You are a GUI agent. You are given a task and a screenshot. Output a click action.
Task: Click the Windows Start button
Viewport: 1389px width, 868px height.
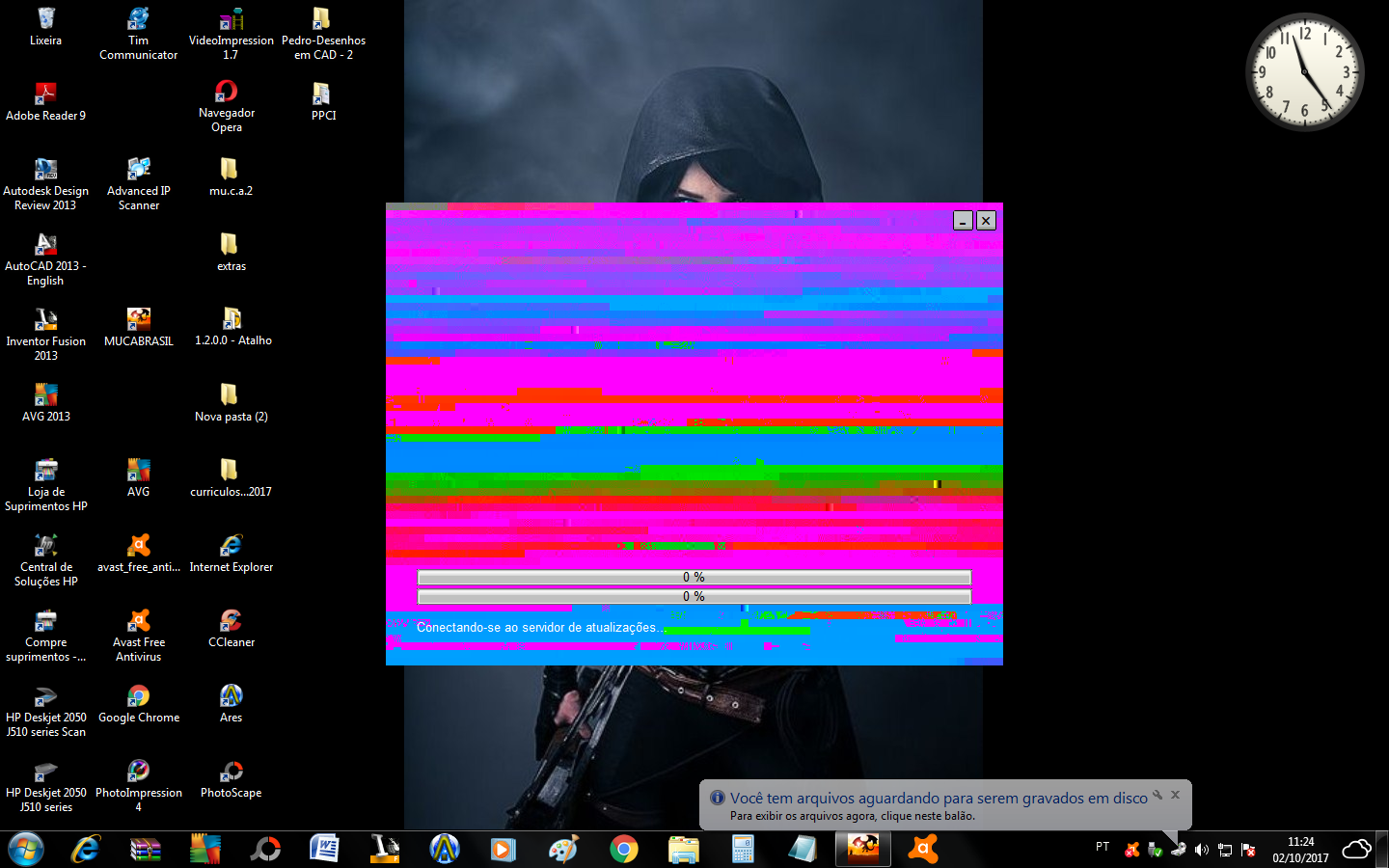[x=26, y=849]
